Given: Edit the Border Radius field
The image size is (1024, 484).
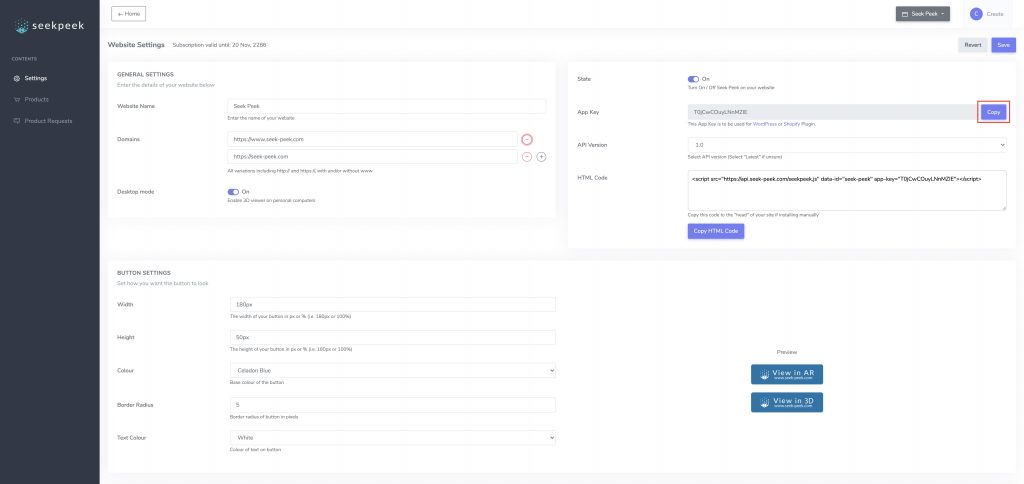Looking at the screenshot, I should tap(392, 405).
